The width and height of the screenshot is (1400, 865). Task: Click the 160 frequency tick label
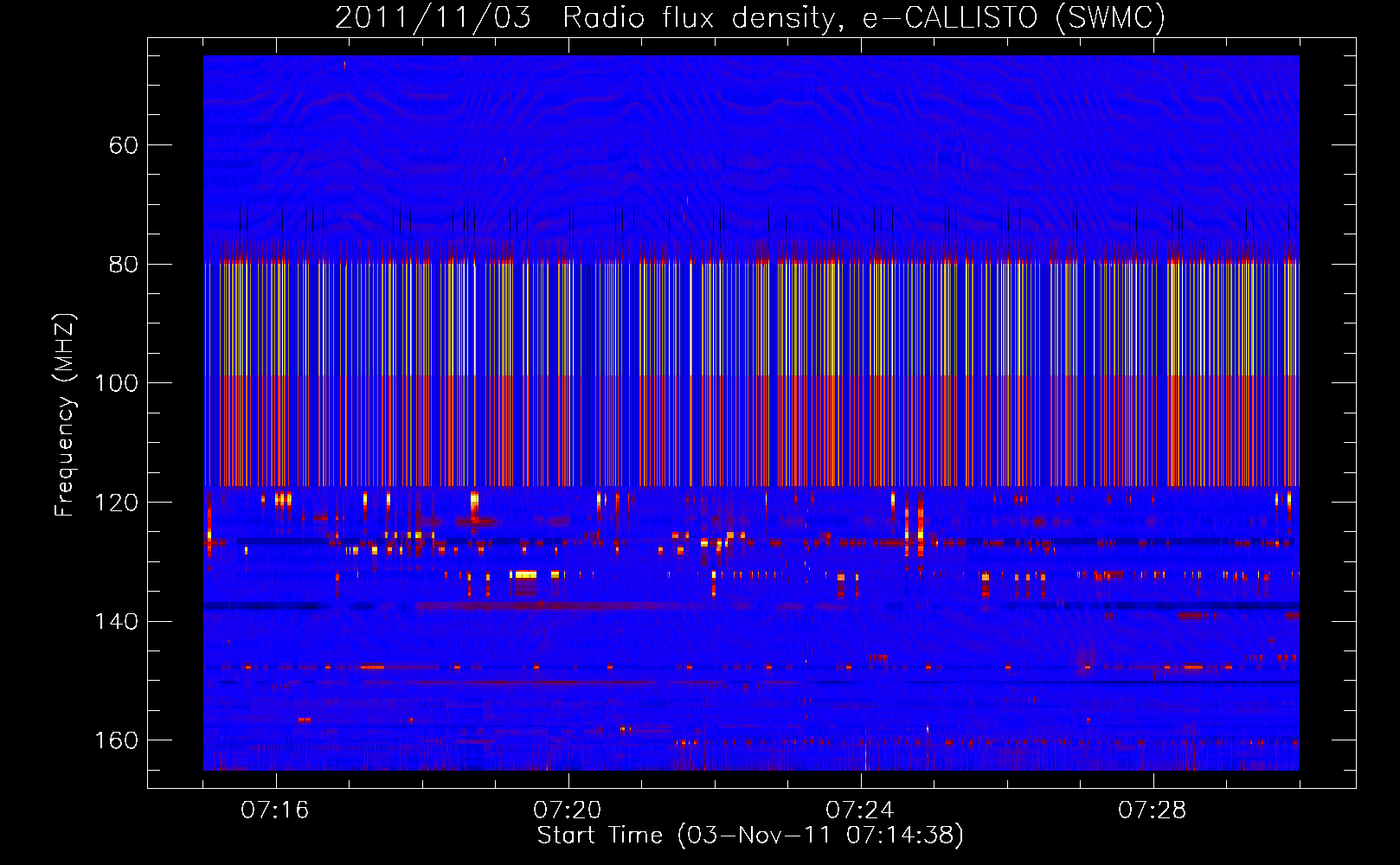116,740
